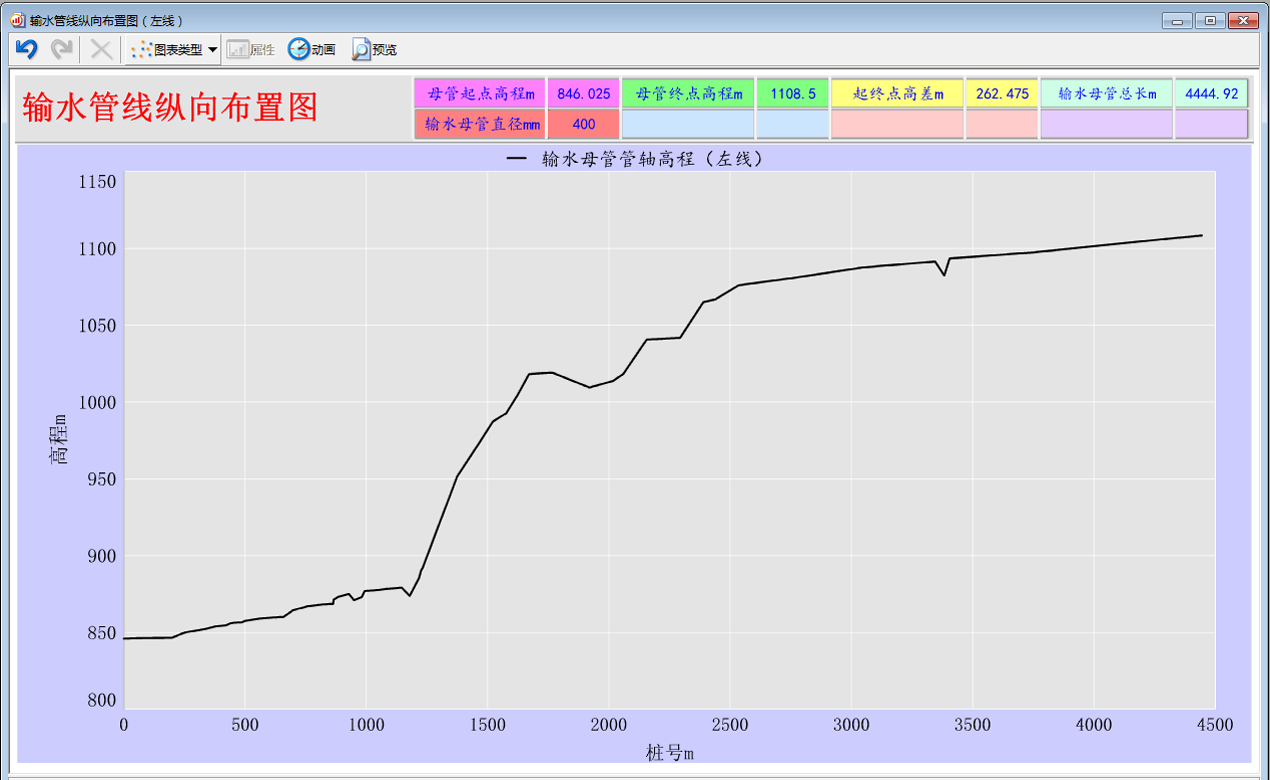Maximize the 输水管线纵向布置图 window
1270x780 pixels.
pos(1210,20)
